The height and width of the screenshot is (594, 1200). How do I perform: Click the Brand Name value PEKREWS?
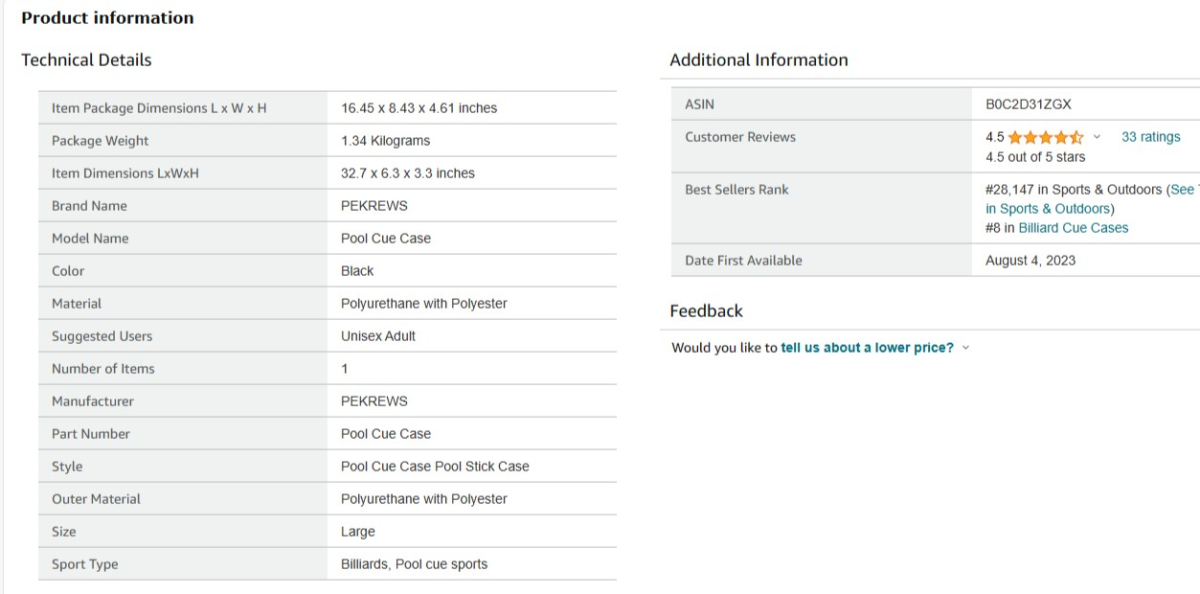point(374,206)
